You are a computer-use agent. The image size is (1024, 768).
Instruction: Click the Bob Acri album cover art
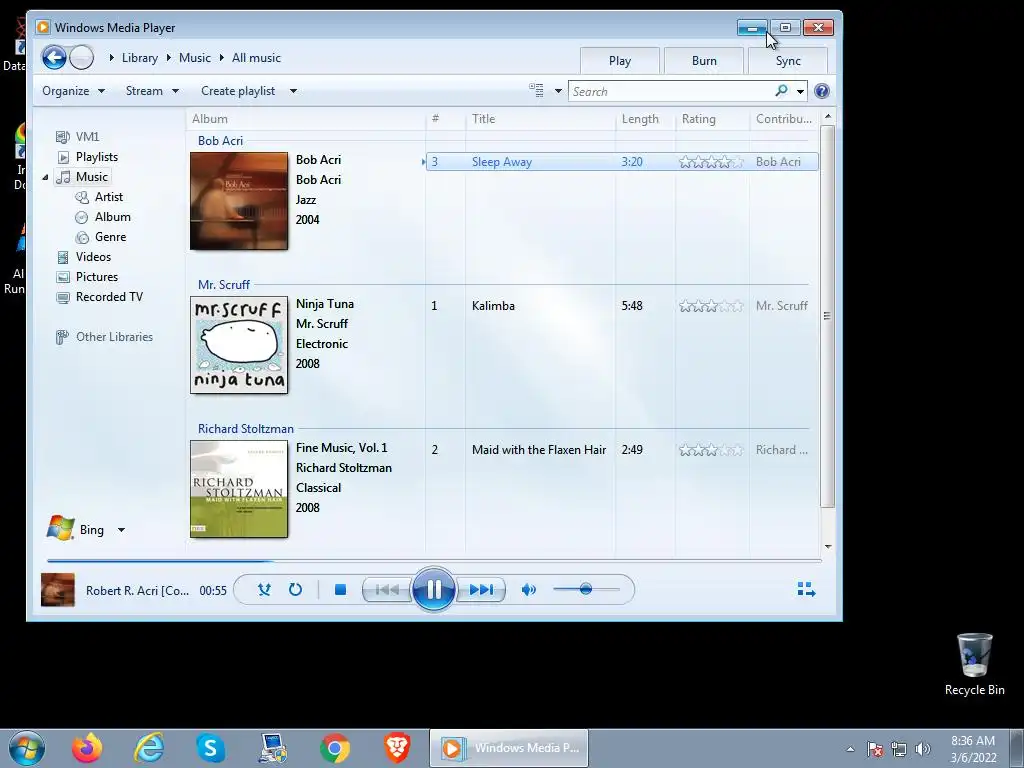(x=239, y=201)
